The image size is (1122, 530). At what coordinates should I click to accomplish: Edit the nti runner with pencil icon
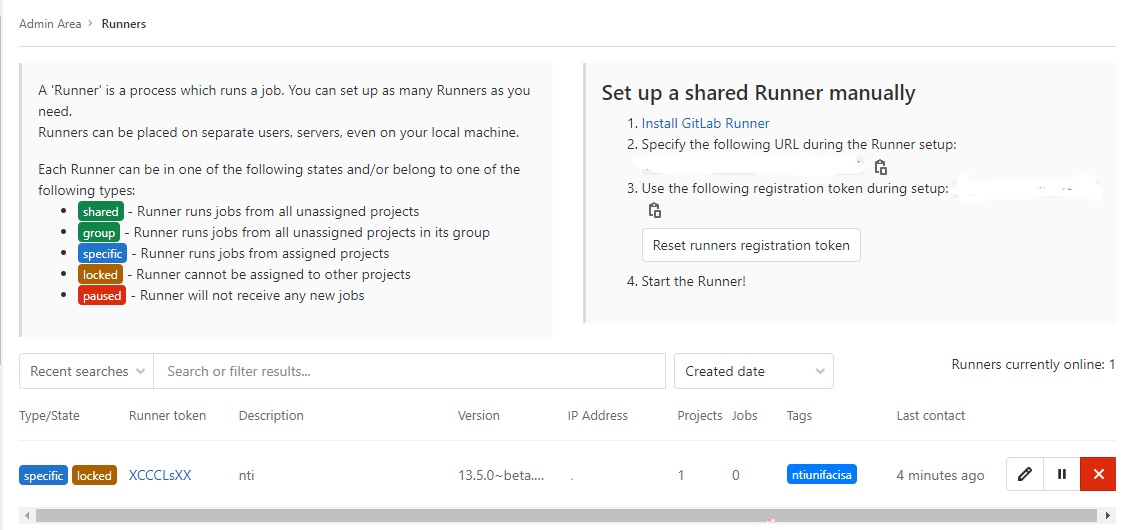1025,473
